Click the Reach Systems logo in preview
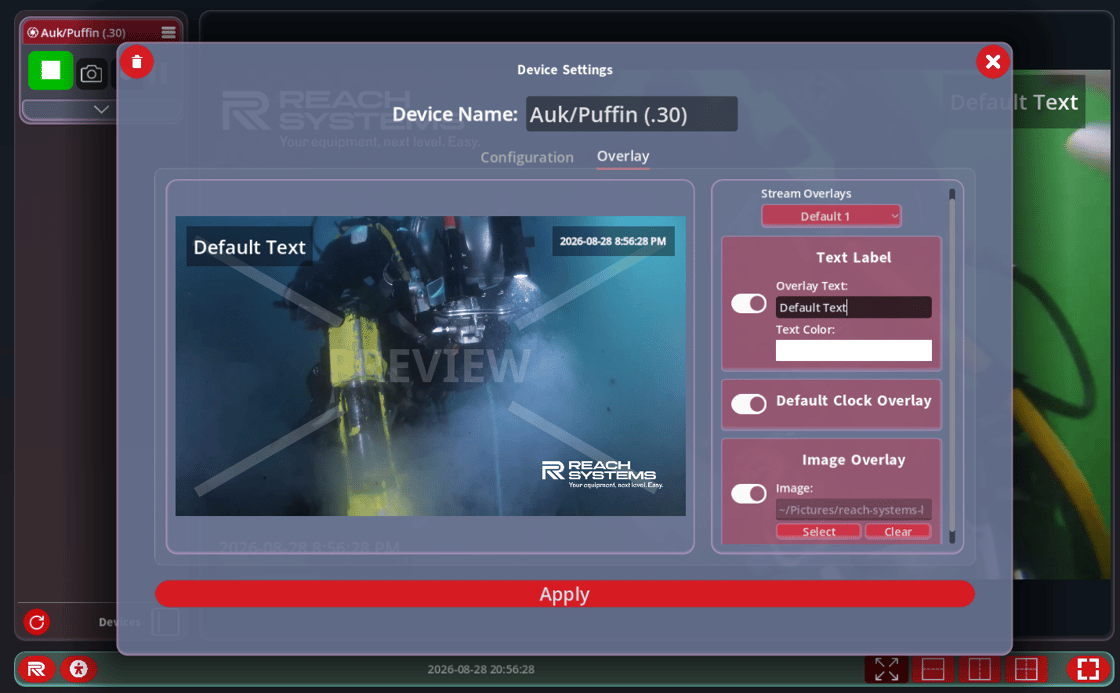This screenshot has height=693, width=1120. (x=602, y=474)
